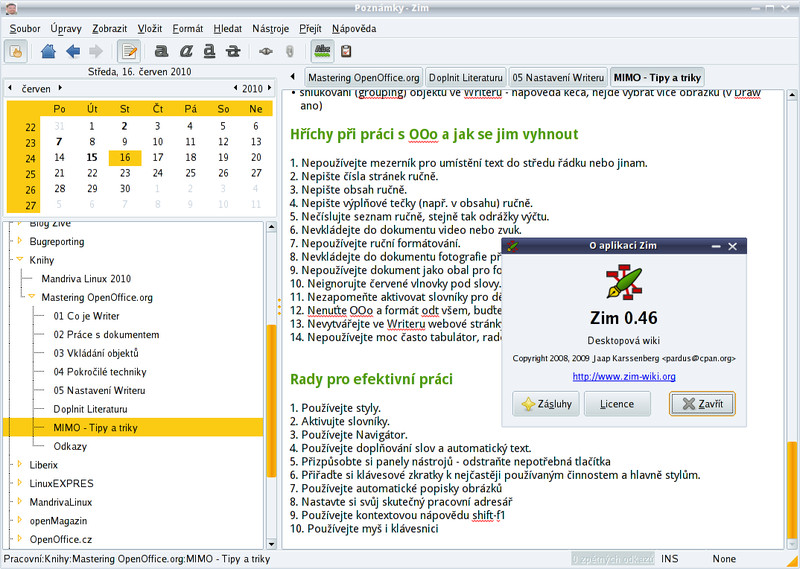The height and width of the screenshot is (569, 800).
Task: Open the Zobrazit menu
Action: tap(109, 29)
